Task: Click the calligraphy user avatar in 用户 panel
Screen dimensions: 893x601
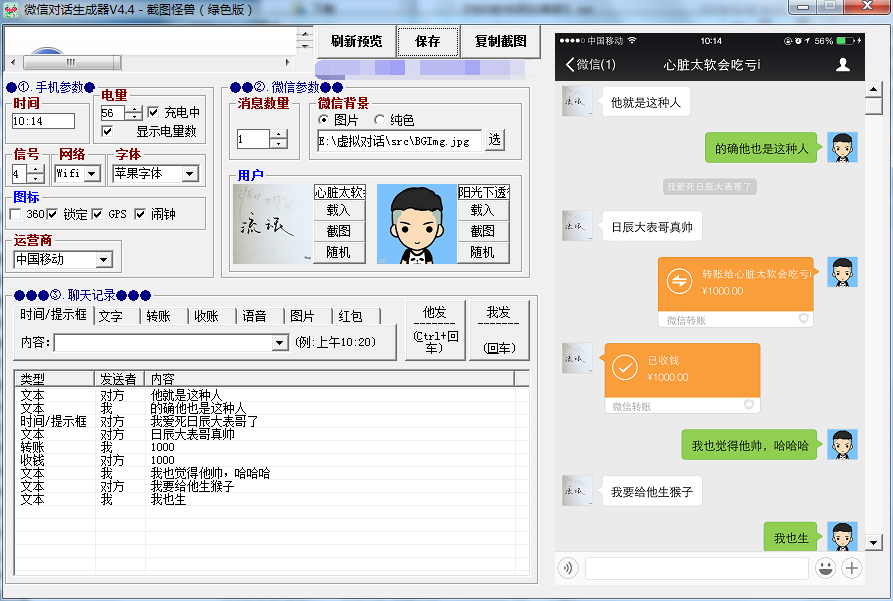Action: pyautogui.click(x=273, y=224)
